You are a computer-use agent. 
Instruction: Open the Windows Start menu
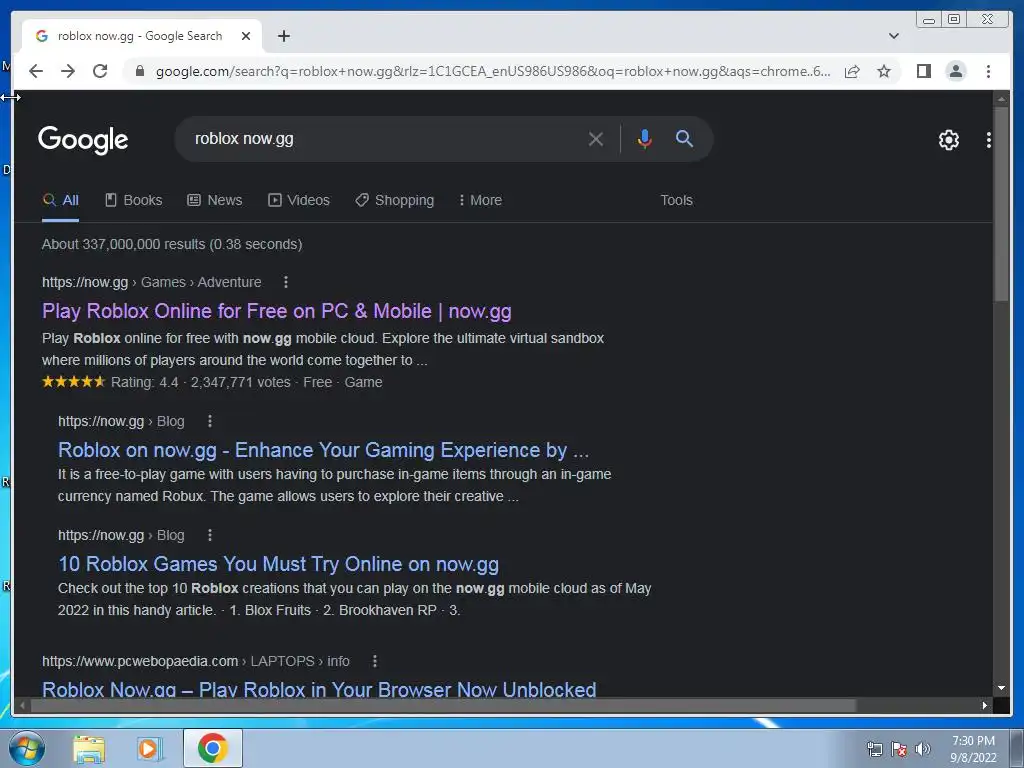click(x=26, y=748)
